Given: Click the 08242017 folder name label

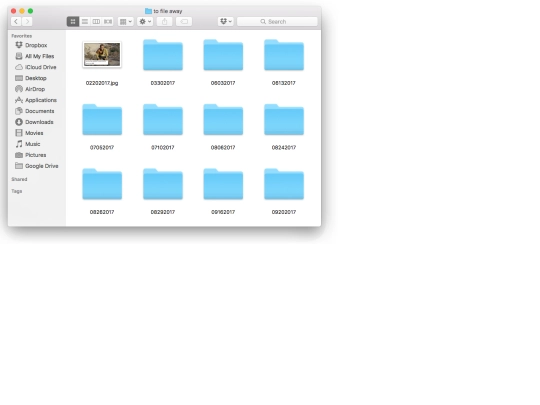Looking at the screenshot, I should point(284,147).
